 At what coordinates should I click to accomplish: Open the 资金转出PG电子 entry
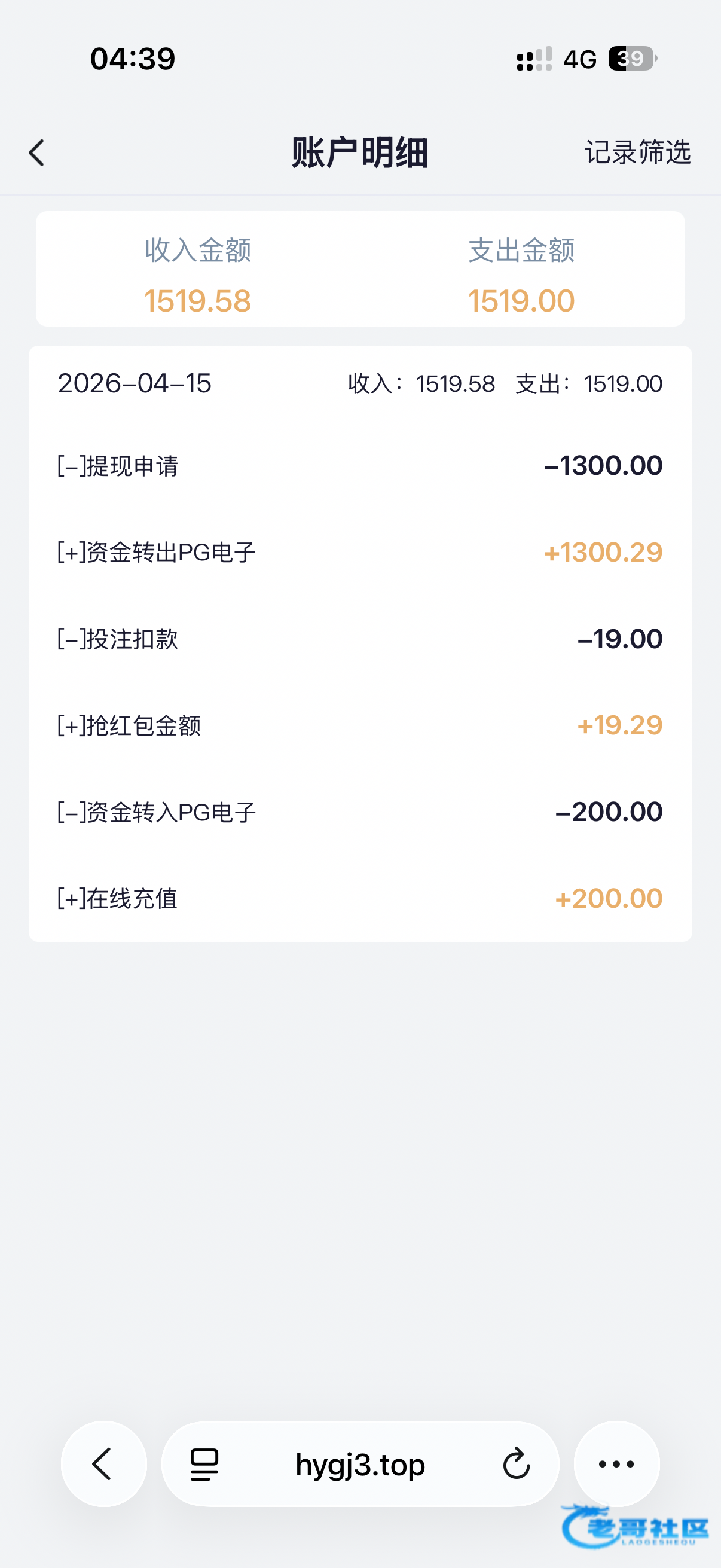360,553
